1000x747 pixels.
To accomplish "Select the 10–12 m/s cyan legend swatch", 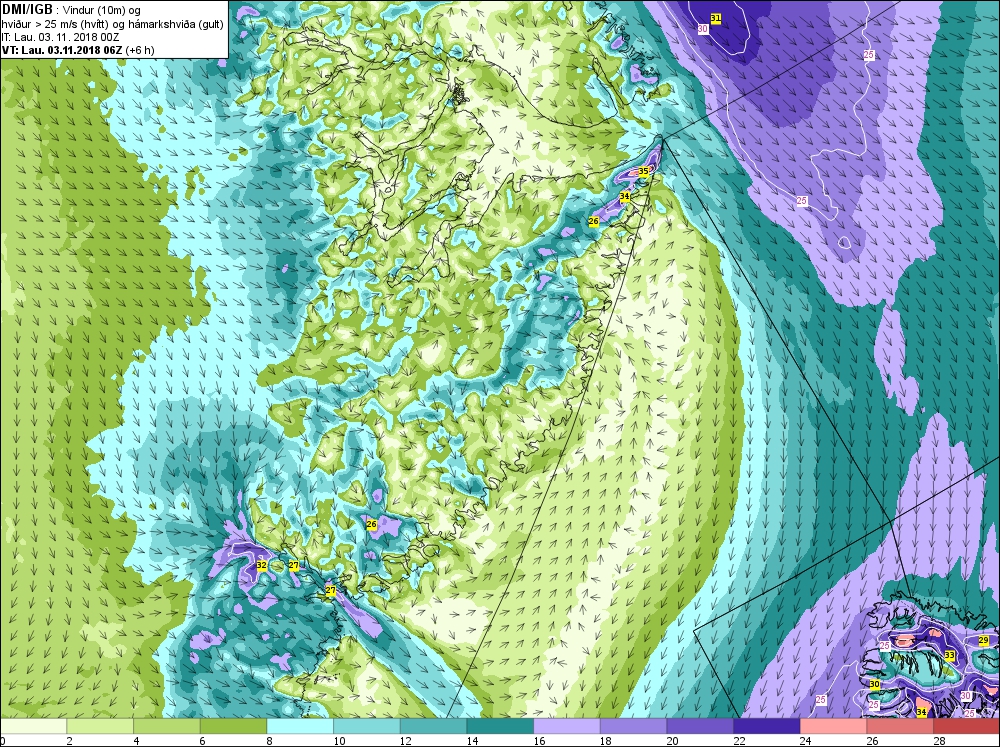I will pos(367,726).
